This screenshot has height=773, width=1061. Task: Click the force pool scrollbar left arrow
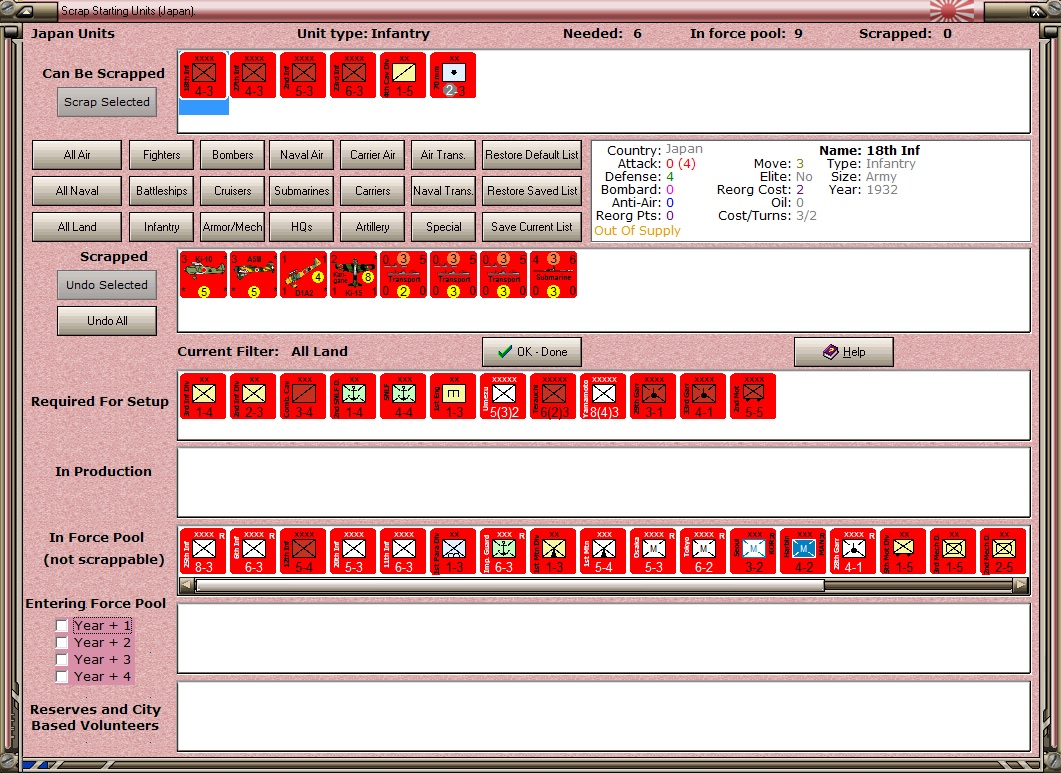pyautogui.click(x=187, y=586)
